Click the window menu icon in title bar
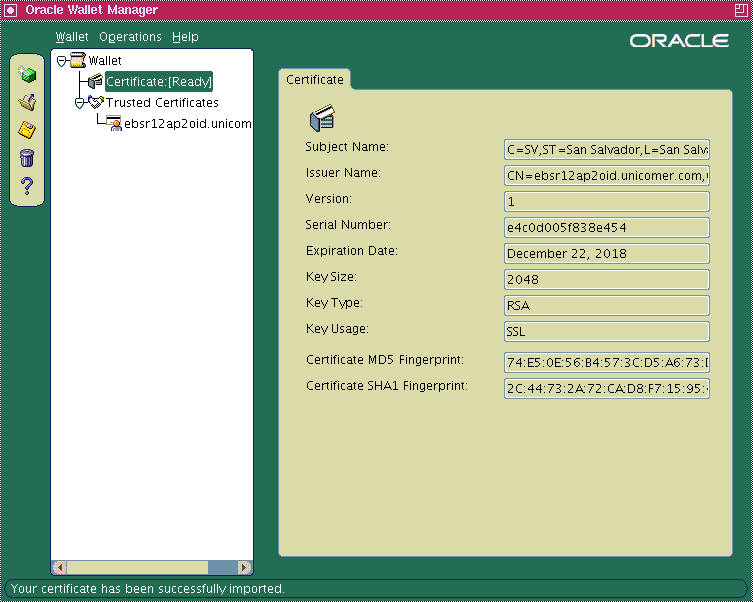Viewport: 753px width, 602px height. pos(10,10)
